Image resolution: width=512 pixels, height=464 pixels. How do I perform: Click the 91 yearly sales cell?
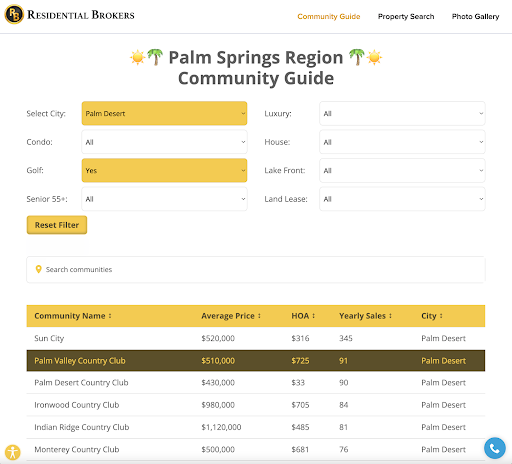343,361
